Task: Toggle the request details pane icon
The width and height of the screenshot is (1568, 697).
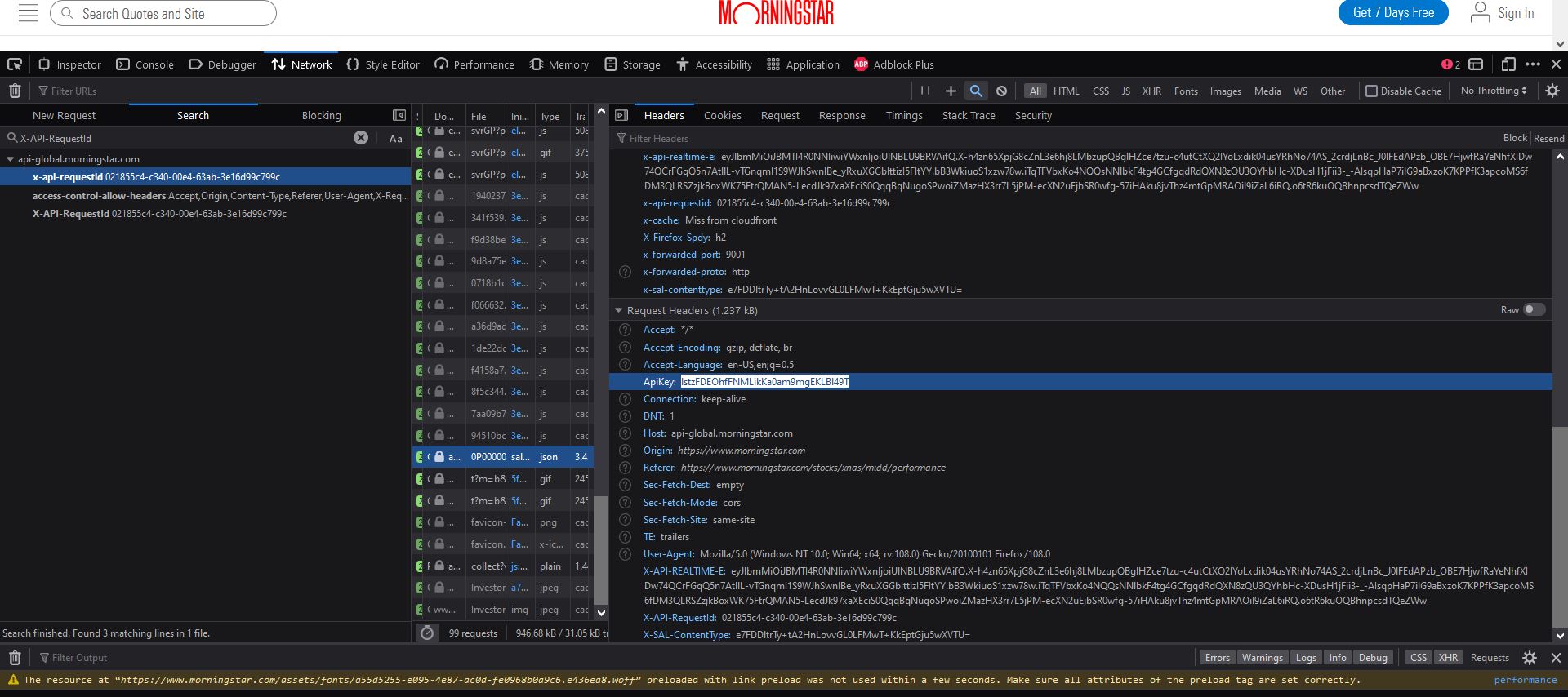Action: 621,115
